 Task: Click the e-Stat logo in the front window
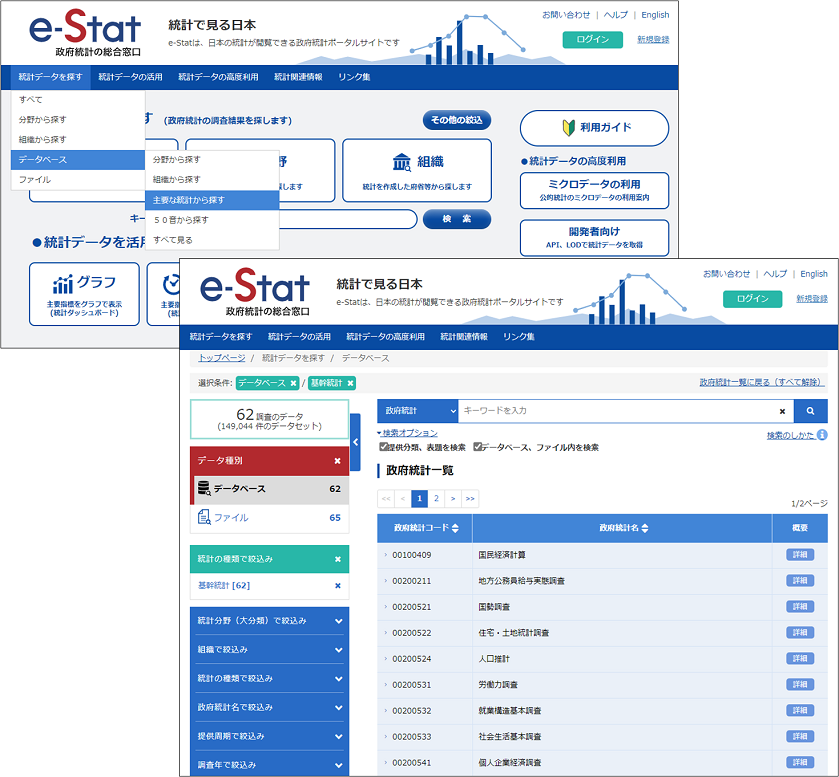pyautogui.click(x=255, y=291)
